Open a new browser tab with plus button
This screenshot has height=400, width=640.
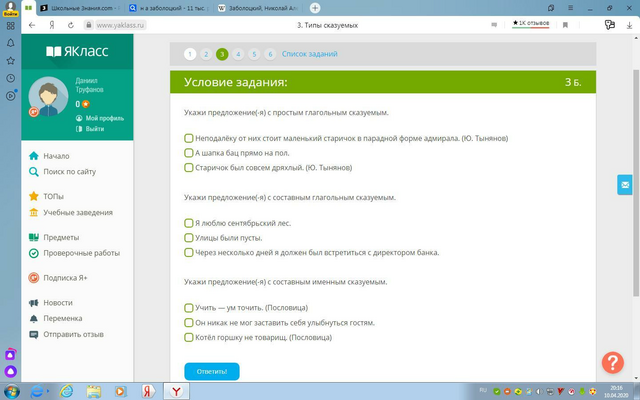tap(315, 8)
